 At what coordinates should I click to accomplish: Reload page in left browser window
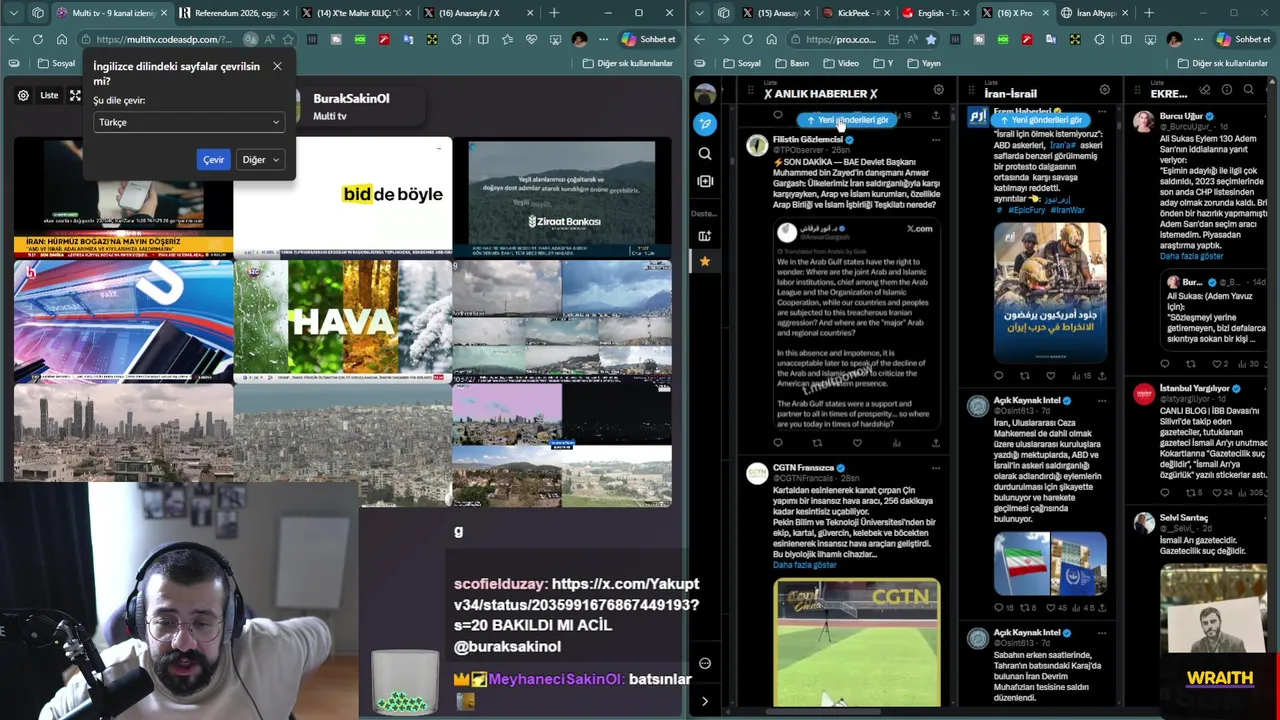37,39
